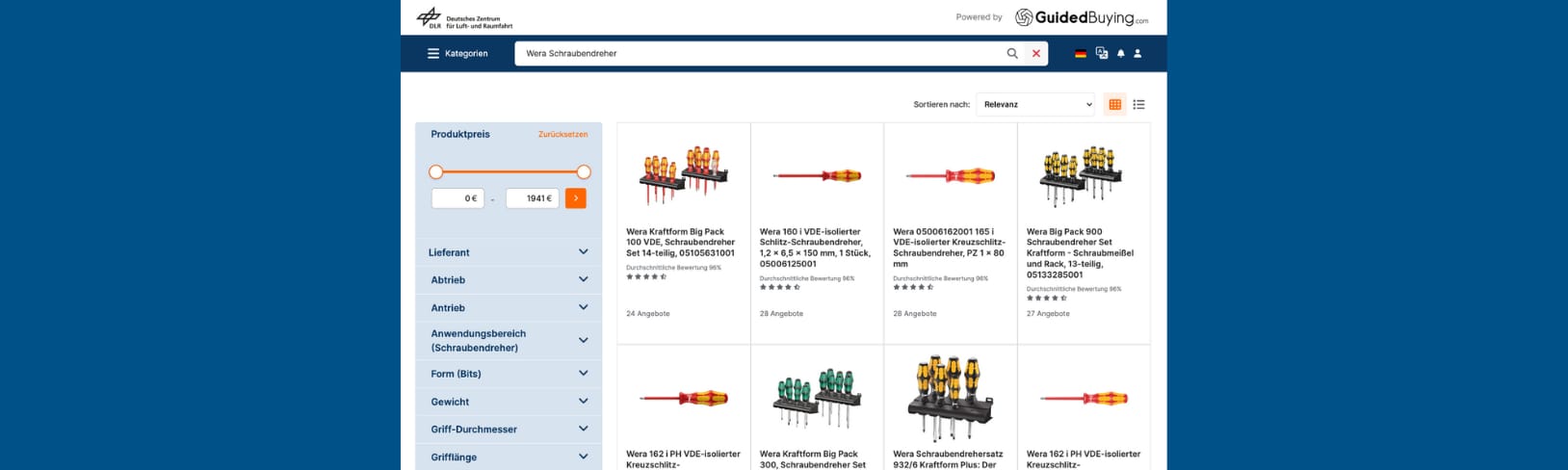Click the minimum price field 0 €
Viewport: 1568px width, 470px height.
point(457,198)
